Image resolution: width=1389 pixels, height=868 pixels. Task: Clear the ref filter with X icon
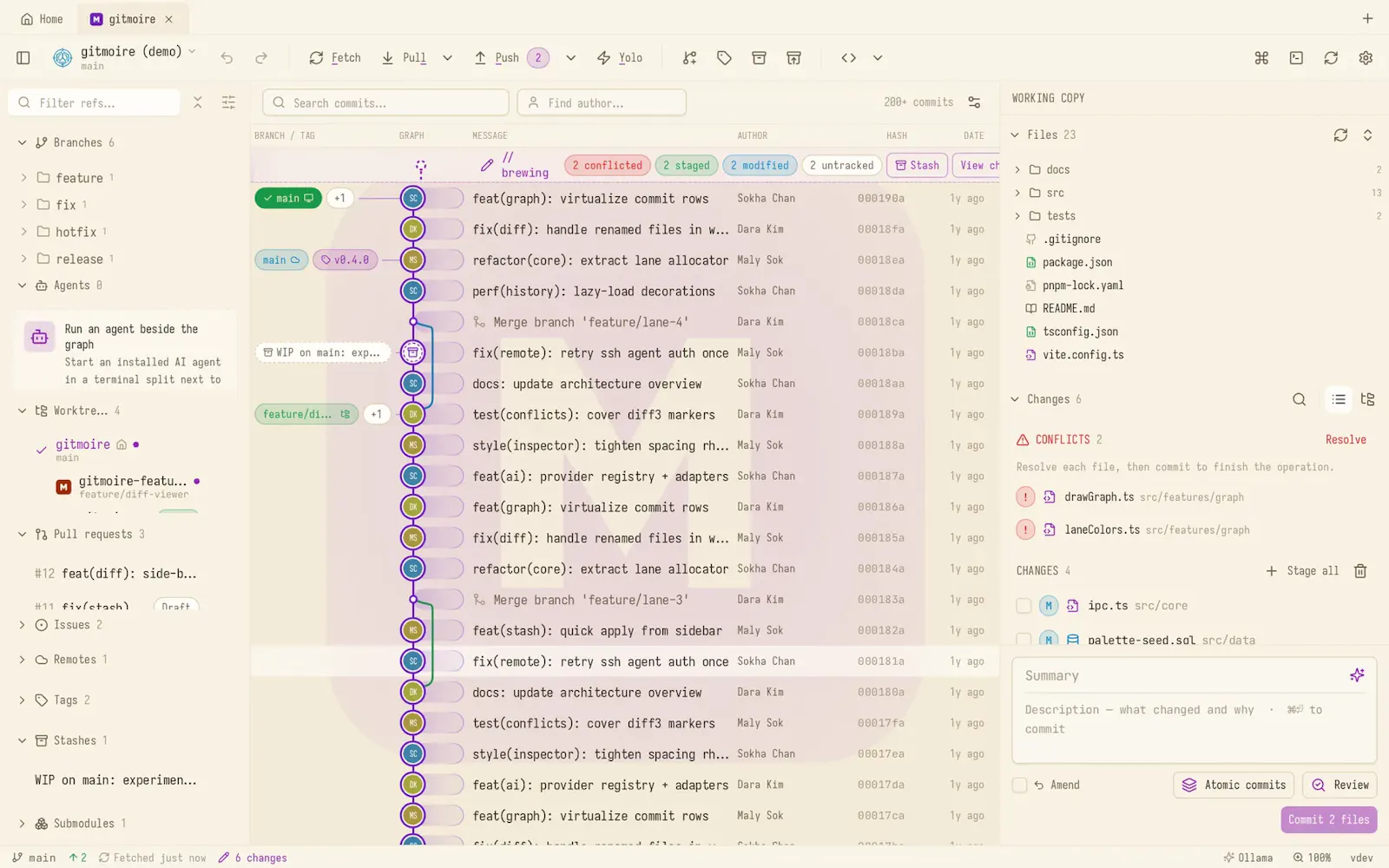coord(198,102)
